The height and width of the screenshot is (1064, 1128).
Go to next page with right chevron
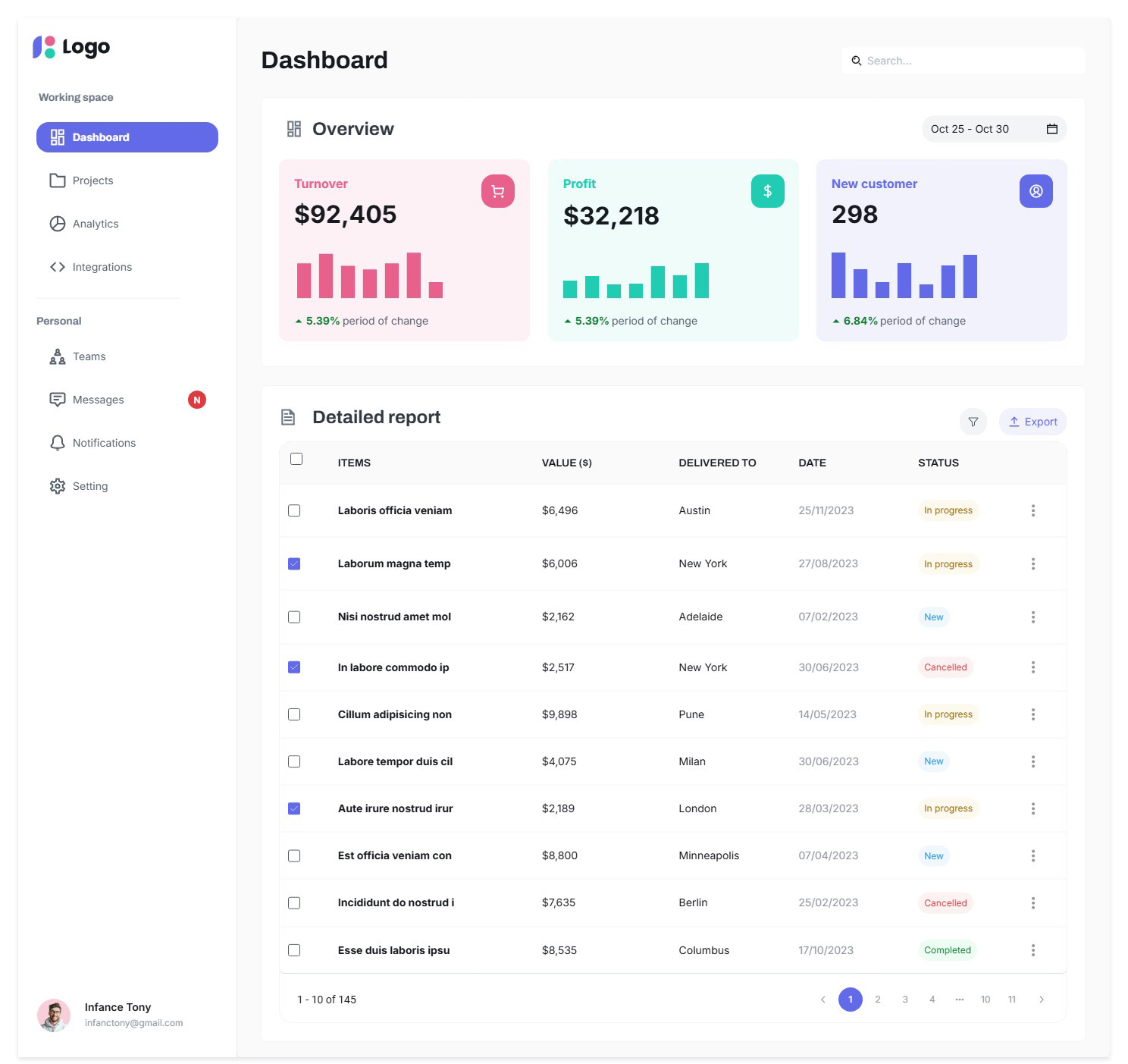click(1041, 1000)
